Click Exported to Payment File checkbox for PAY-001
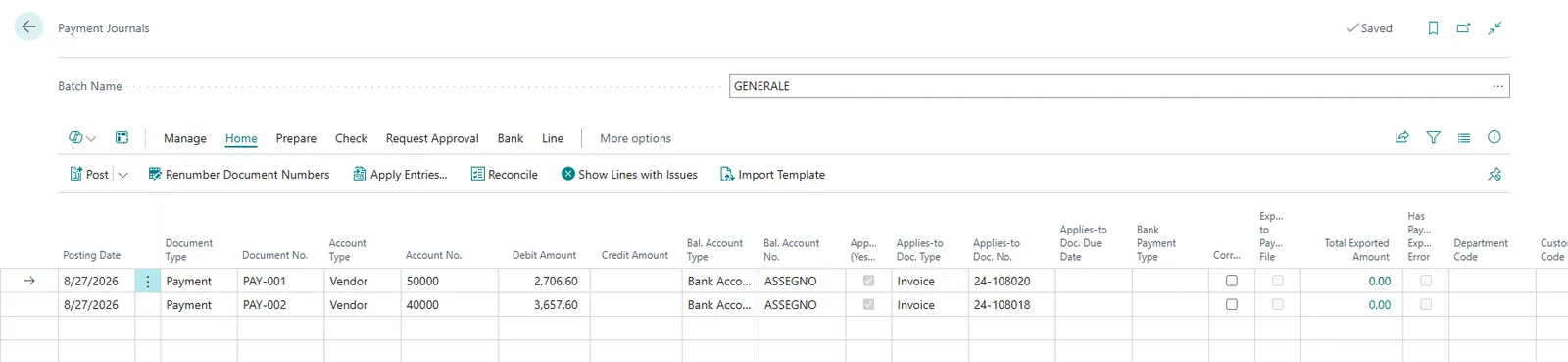The width and height of the screenshot is (1568, 362). pyautogui.click(x=1277, y=281)
